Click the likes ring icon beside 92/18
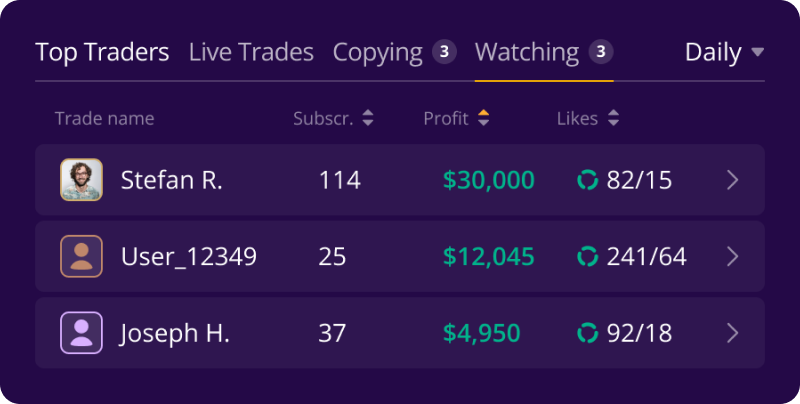This screenshot has height=404, width=800. pyautogui.click(x=587, y=333)
